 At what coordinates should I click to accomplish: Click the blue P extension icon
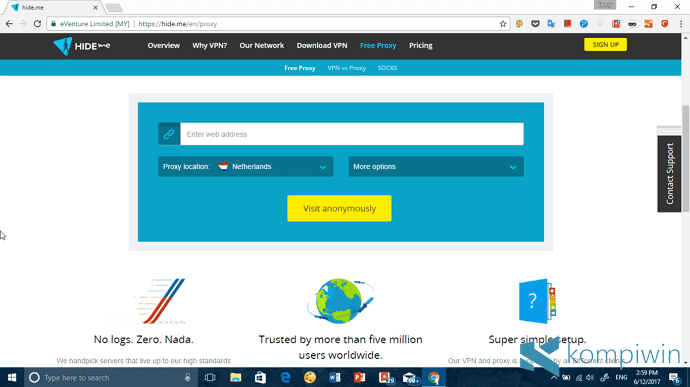pos(584,24)
